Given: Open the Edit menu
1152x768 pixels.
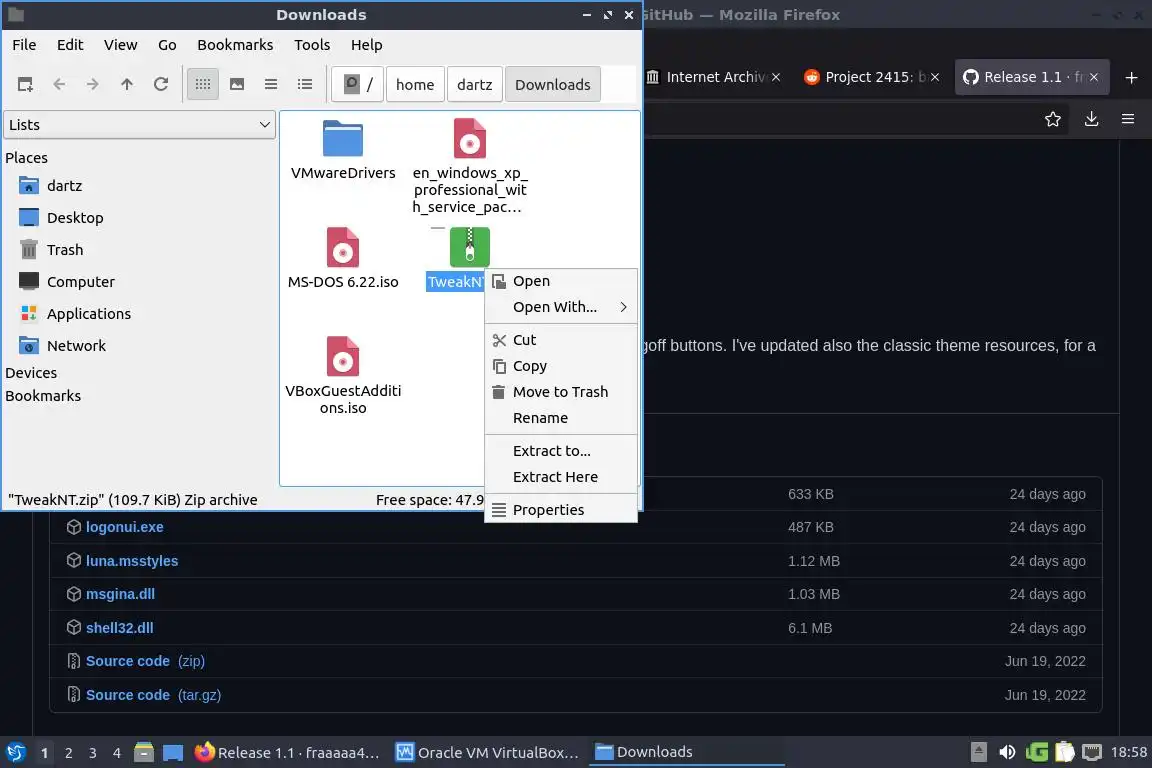Looking at the screenshot, I should pos(70,45).
